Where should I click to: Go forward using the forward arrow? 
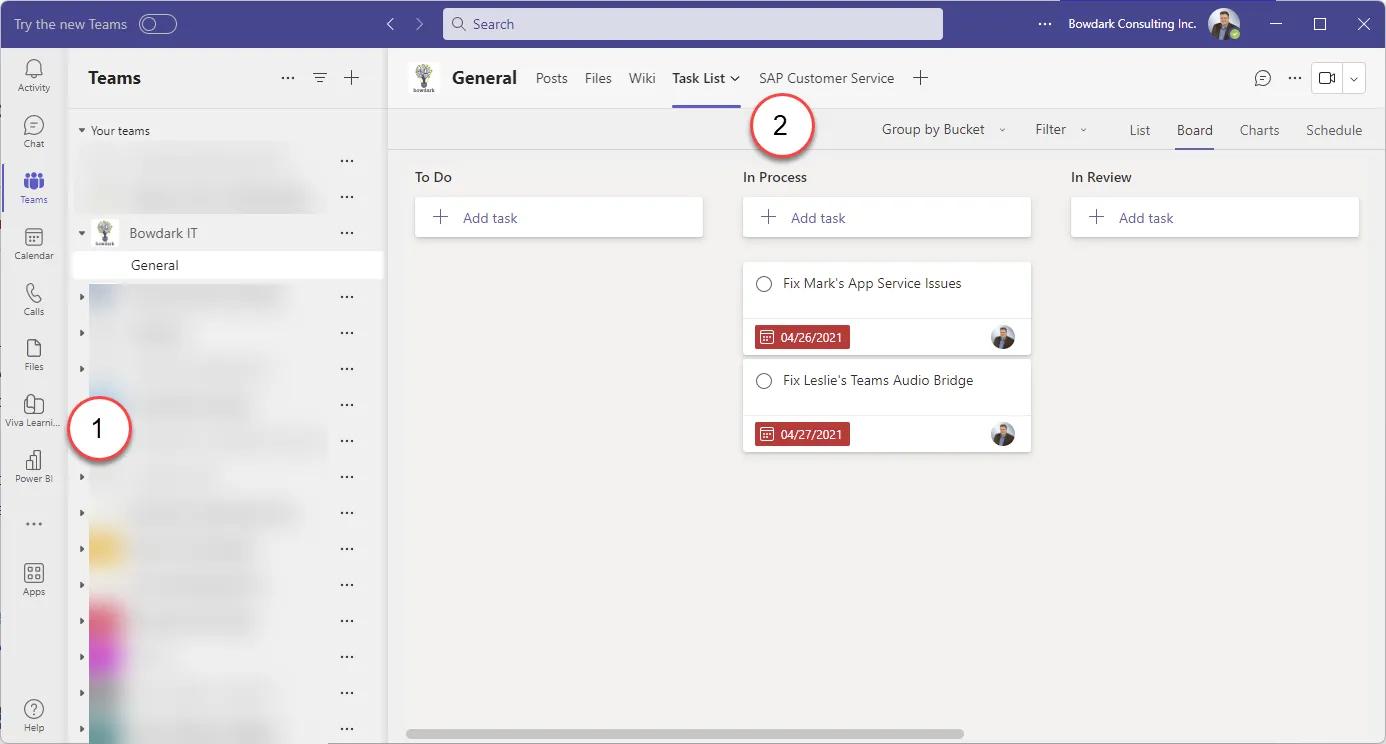point(420,24)
